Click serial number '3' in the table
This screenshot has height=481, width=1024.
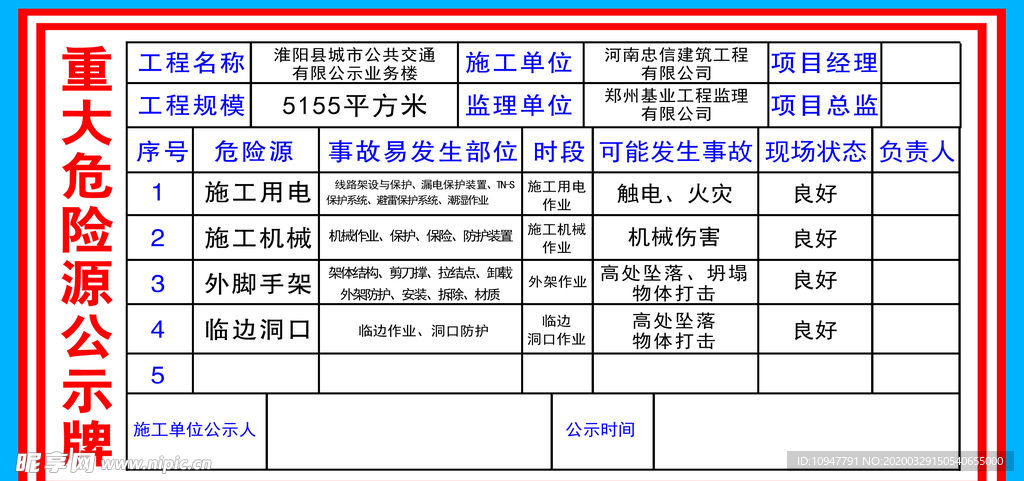pyautogui.click(x=157, y=283)
